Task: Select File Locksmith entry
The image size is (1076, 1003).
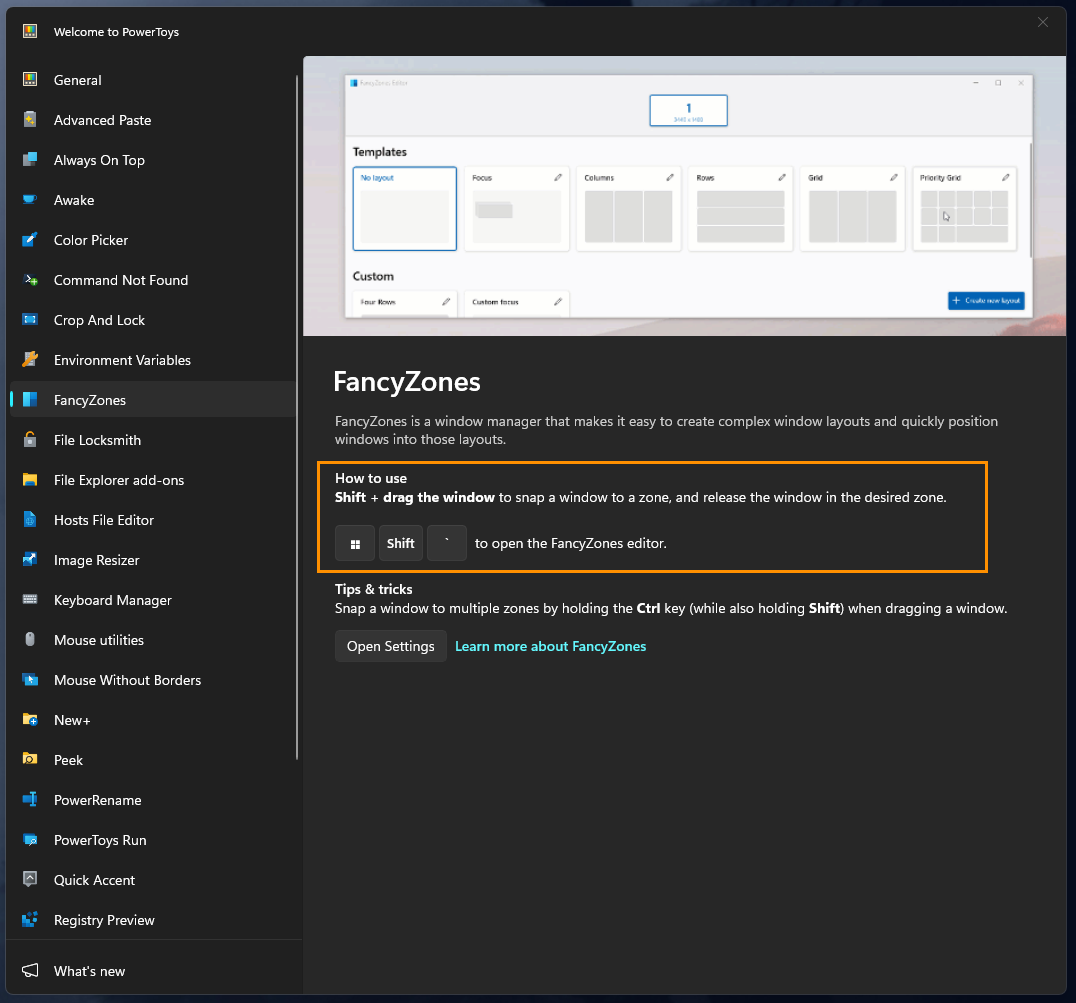Action: pyautogui.click(x=152, y=440)
